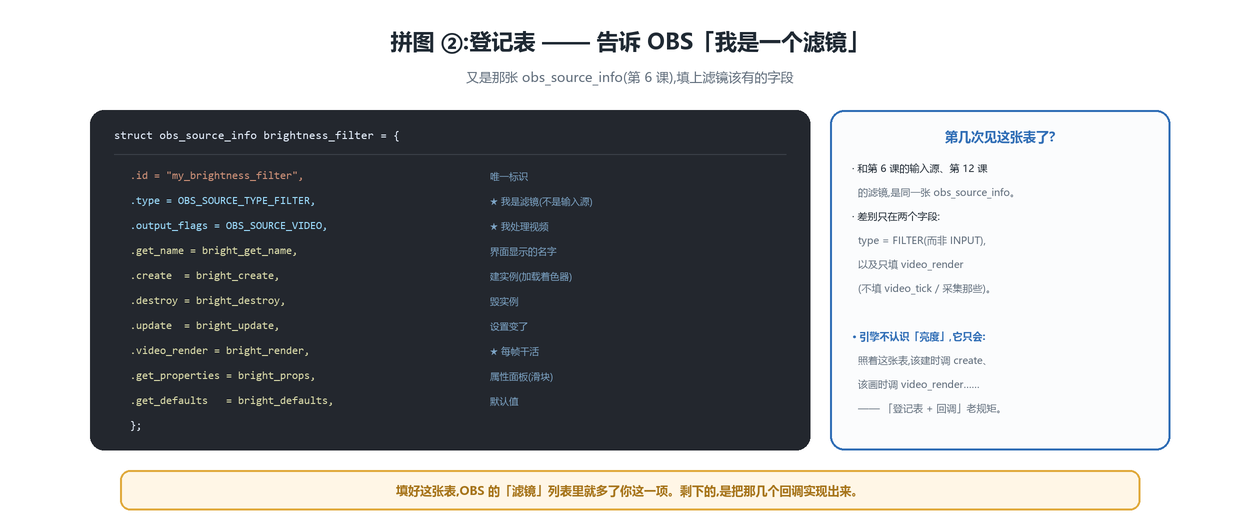The height and width of the screenshot is (520, 1260).
Task: Click the .video_render = bright_render line
Action: coord(219,351)
